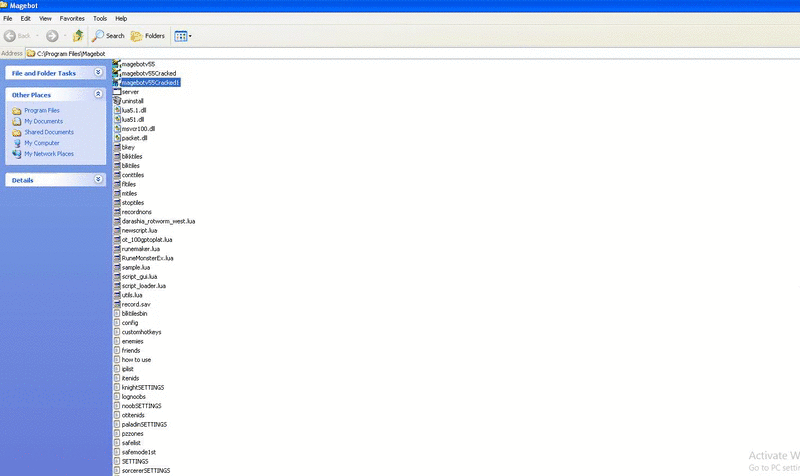This screenshot has height=476, width=800.
Task: Click the address bar path field
Action: 412,53
